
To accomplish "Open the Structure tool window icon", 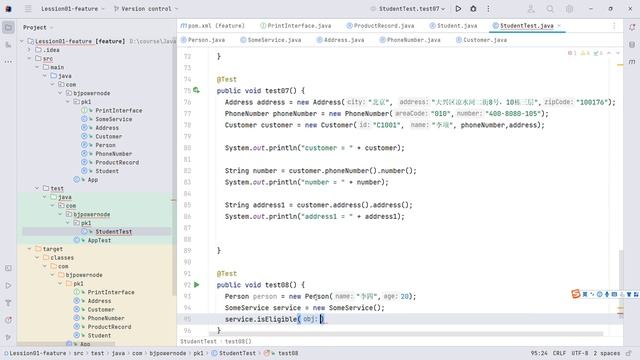I will (x=8, y=44).
